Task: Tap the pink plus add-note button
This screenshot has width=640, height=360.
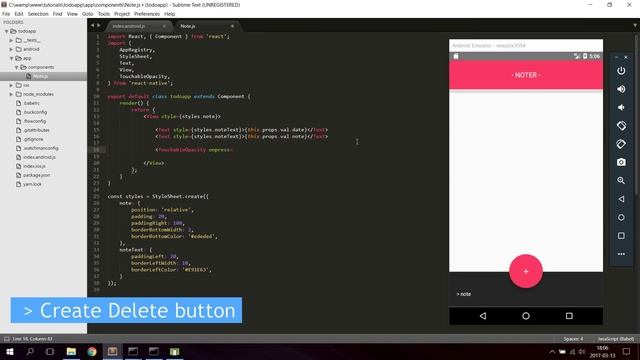Action: pyautogui.click(x=526, y=271)
